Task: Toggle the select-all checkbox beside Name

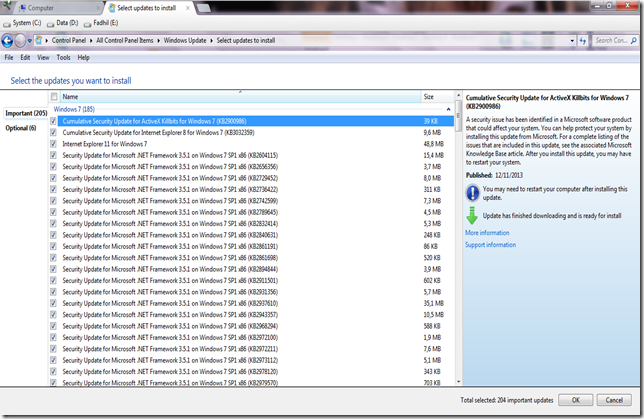Action: coord(54,97)
